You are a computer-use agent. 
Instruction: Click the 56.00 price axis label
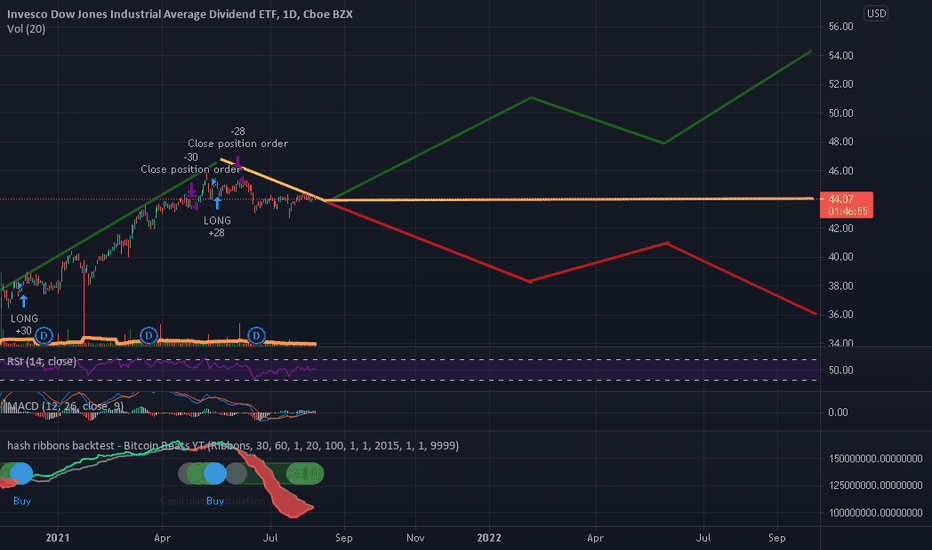click(x=841, y=26)
